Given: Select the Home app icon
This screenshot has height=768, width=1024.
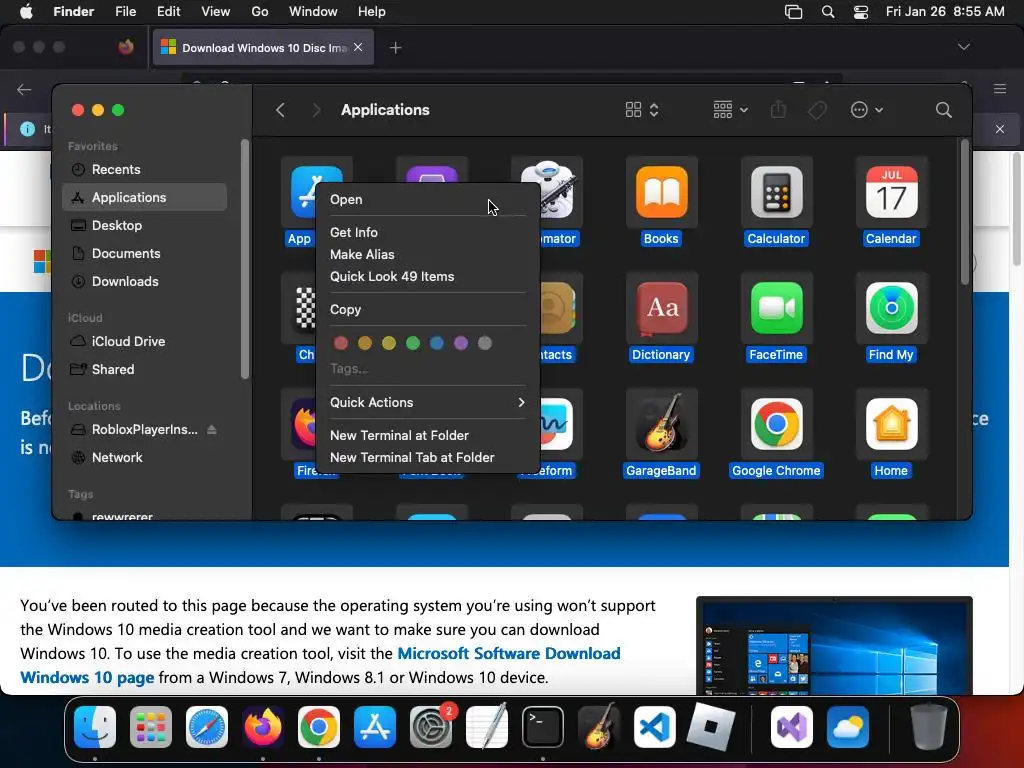Looking at the screenshot, I should 891,424.
